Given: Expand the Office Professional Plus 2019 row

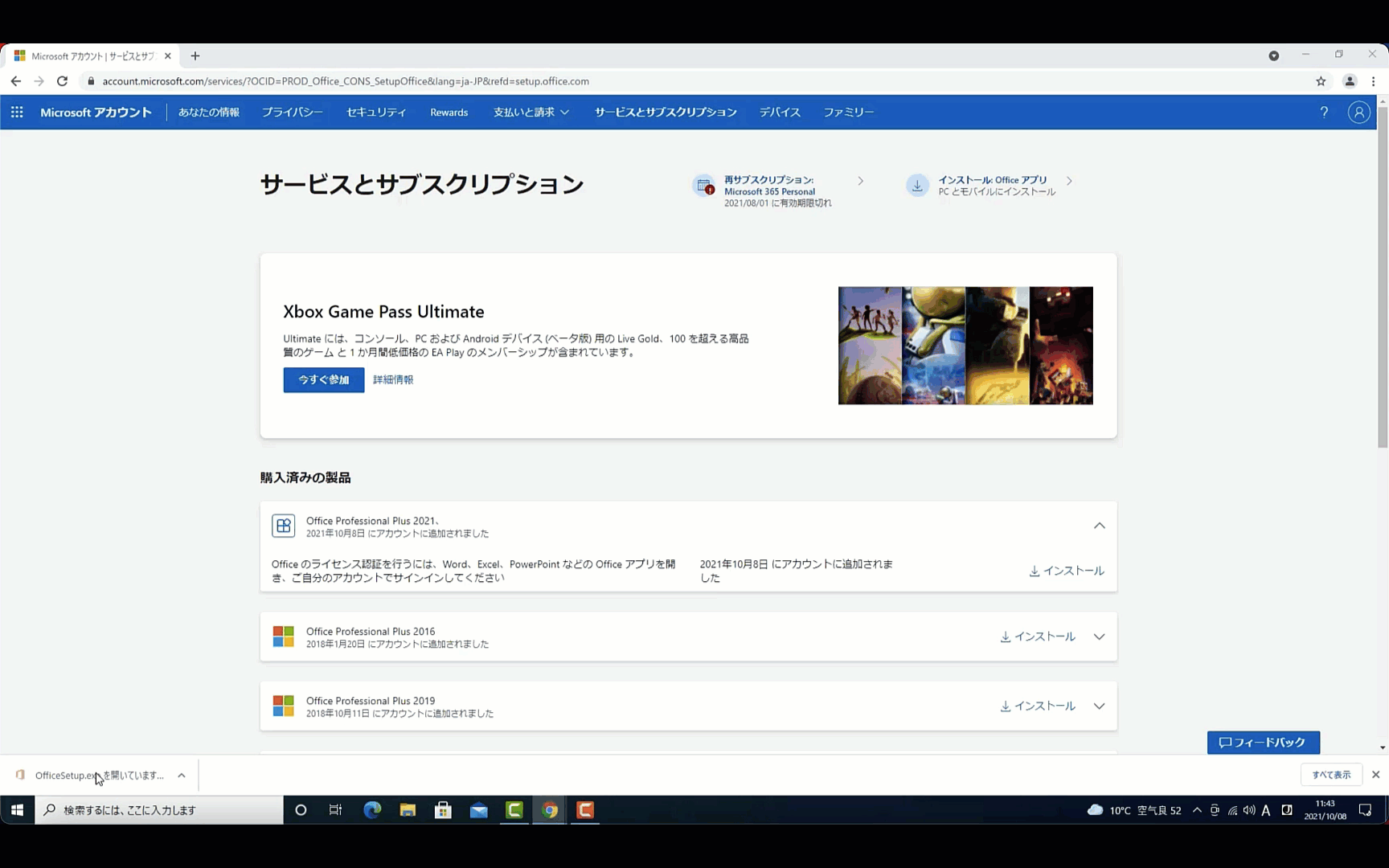Looking at the screenshot, I should [1099, 706].
